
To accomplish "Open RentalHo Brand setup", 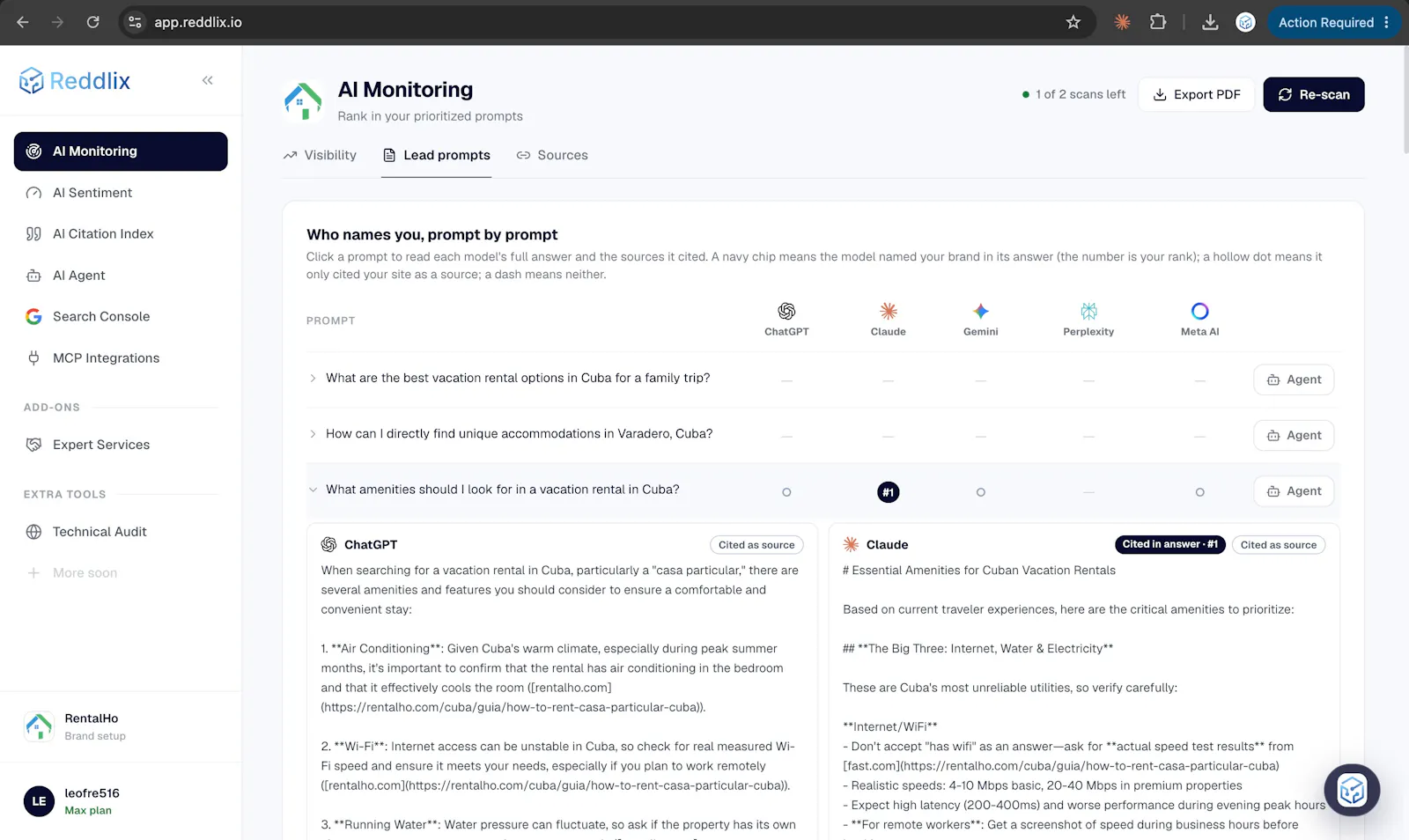I will pyautogui.click(x=121, y=726).
